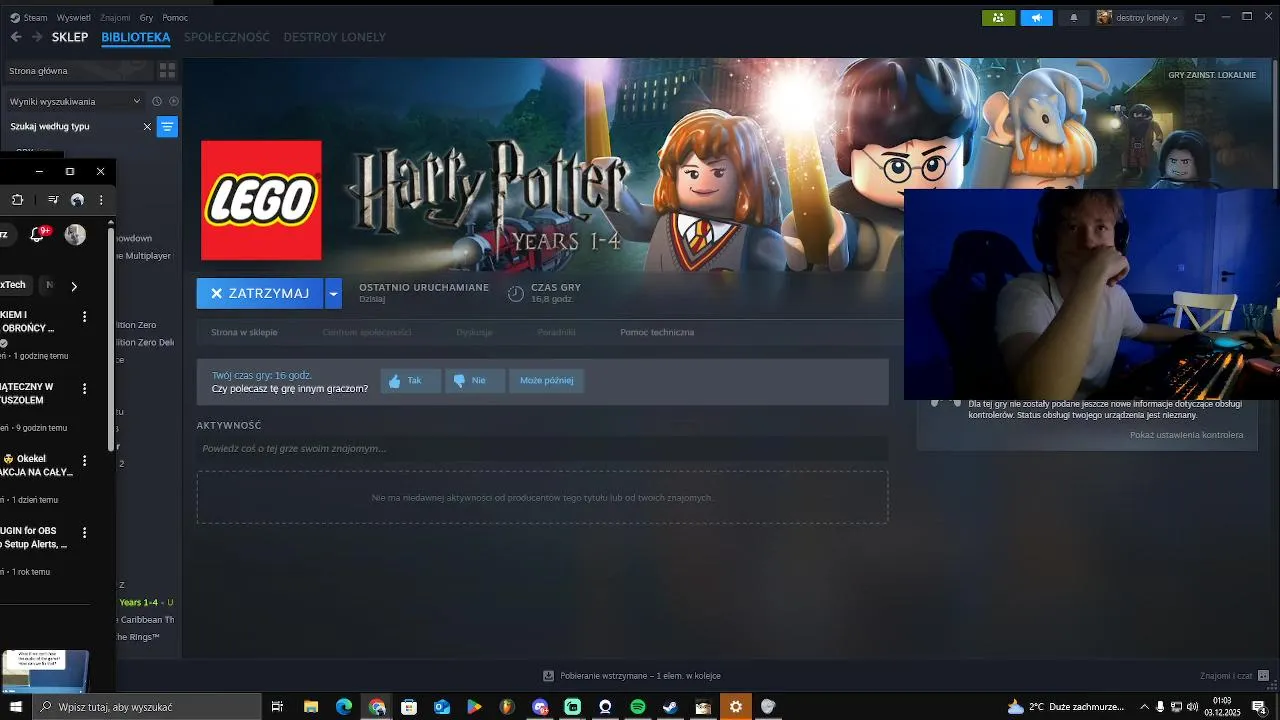Viewport: 1280px width, 720px height.
Task: Expand the dropdown arrow beside ZATRZYMAJ
Action: click(x=334, y=293)
